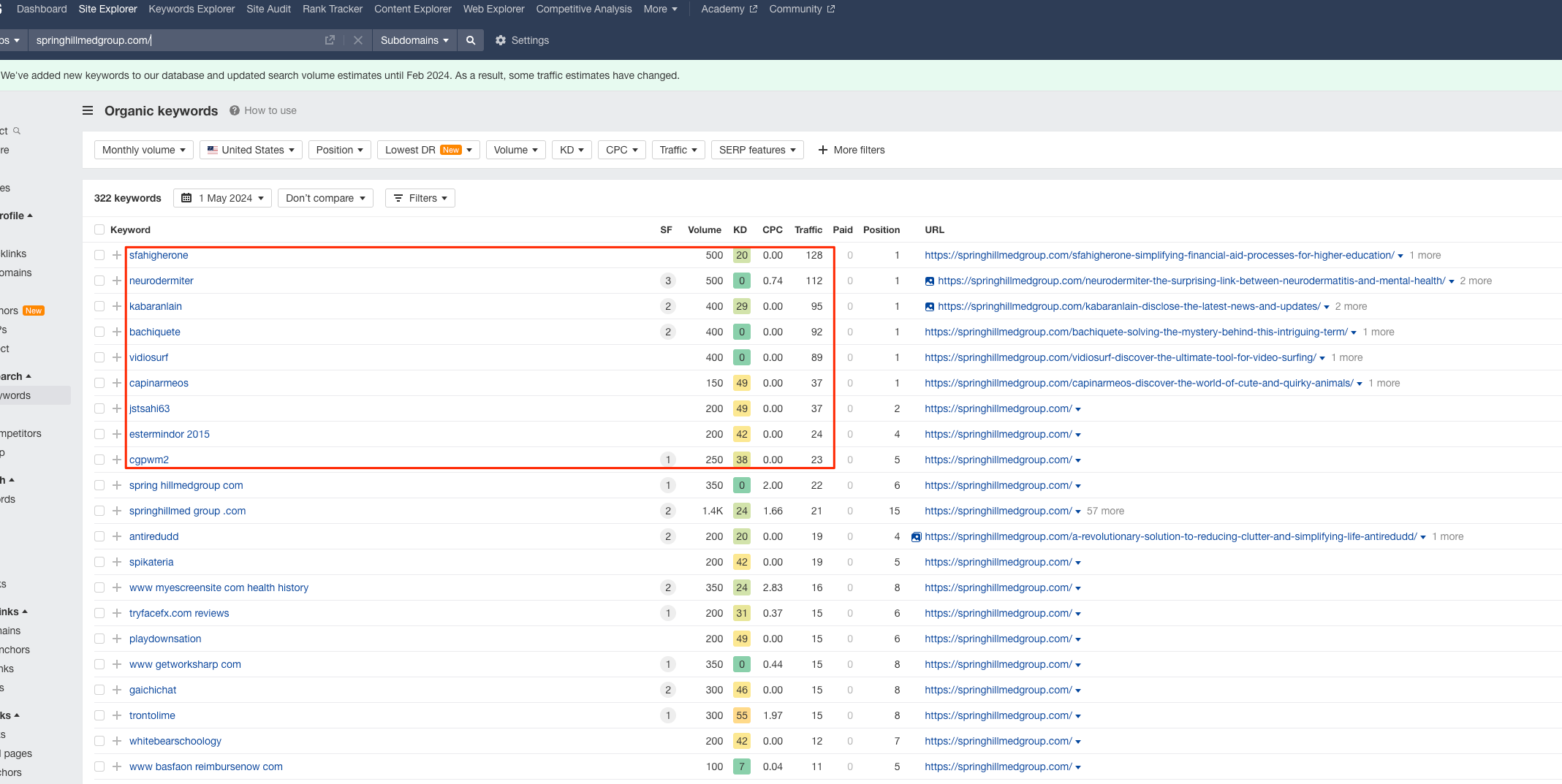This screenshot has height=784, width=1562.
Task: Click the 57 more URLs link
Action: [1105, 511]
